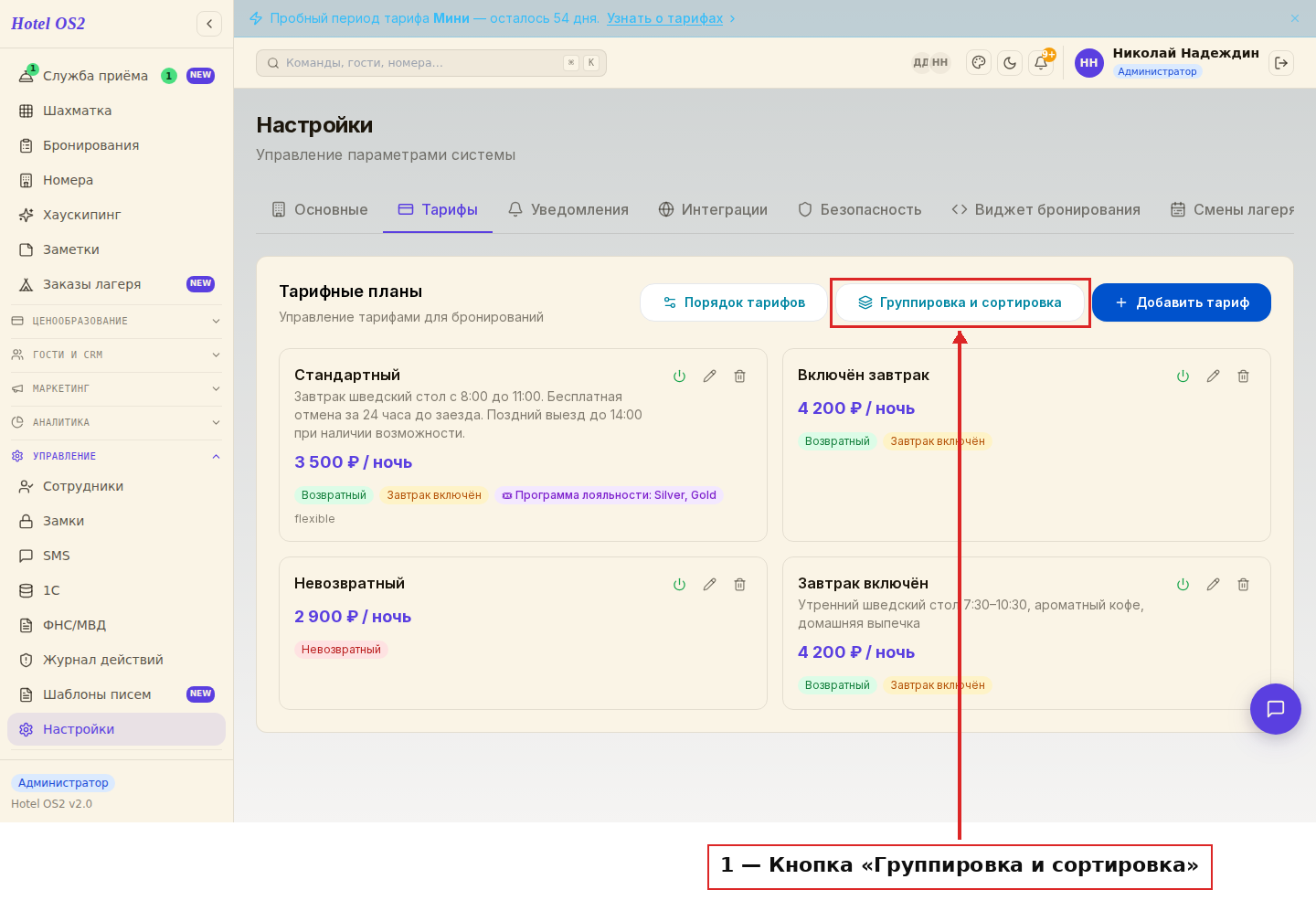Open the color theme palette icon
1316x911 pixels.
979,63
